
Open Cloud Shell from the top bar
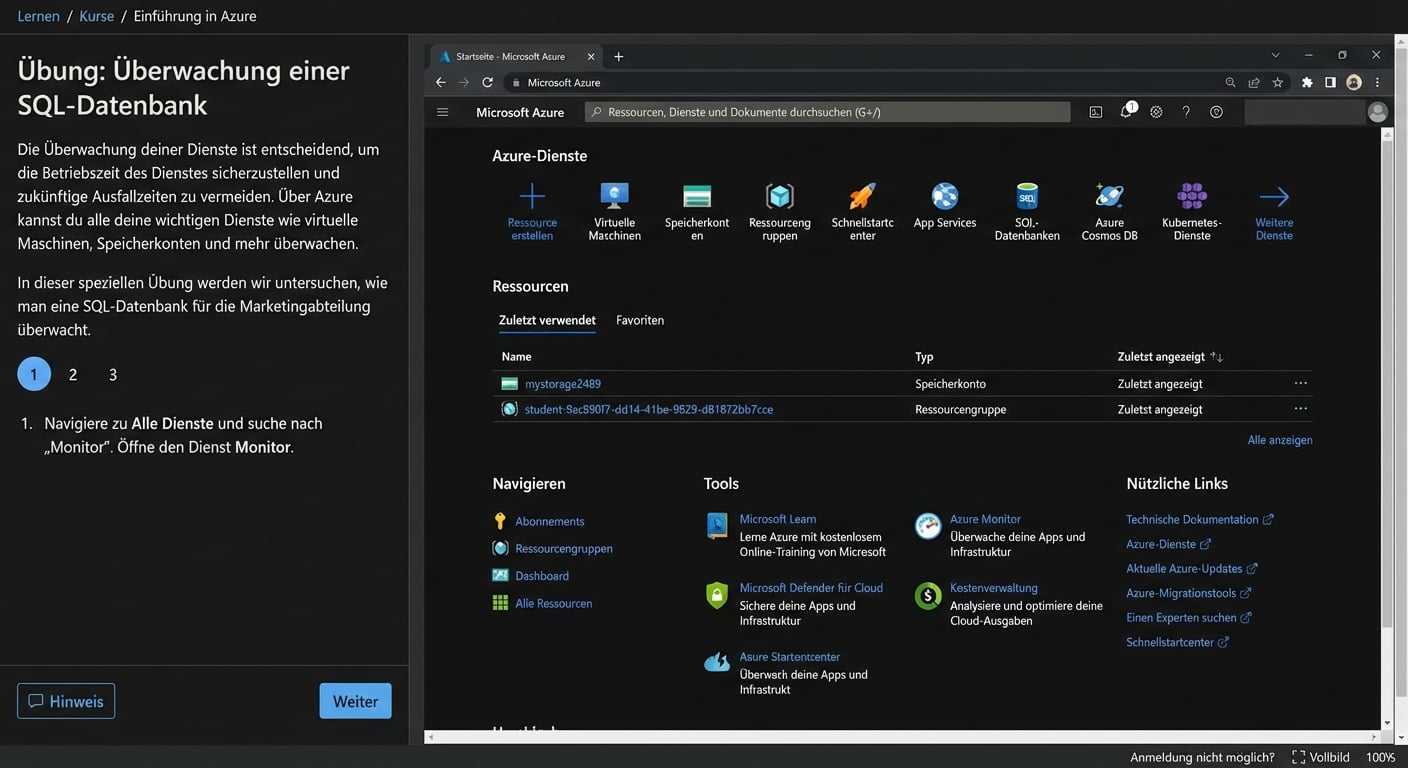(x=1095, y=111)
